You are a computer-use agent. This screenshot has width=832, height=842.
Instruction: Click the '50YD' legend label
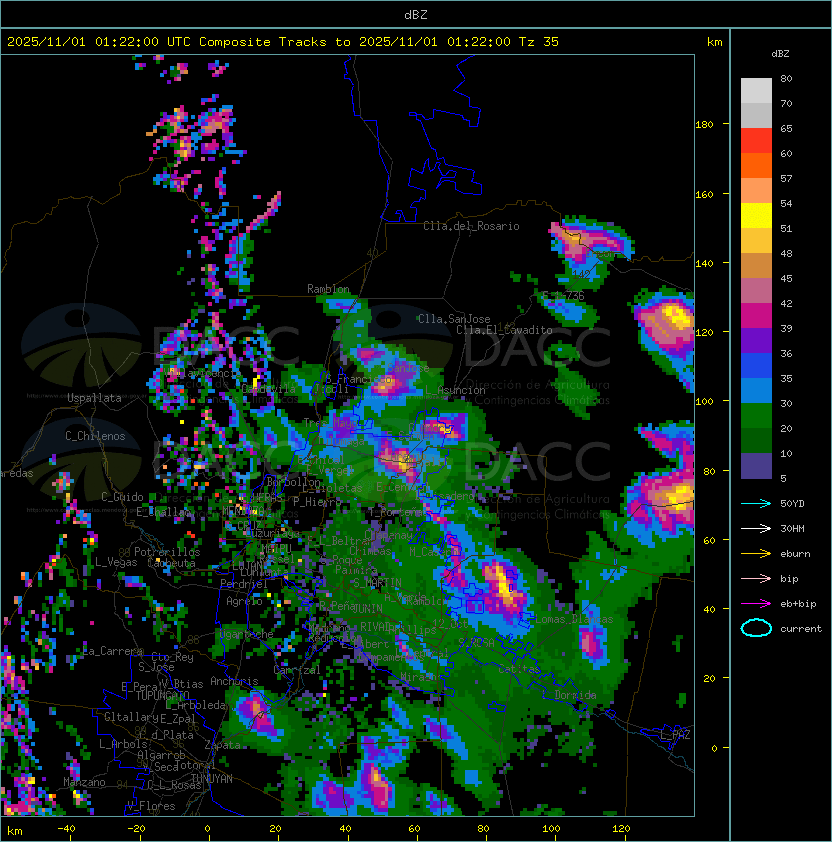792,504
